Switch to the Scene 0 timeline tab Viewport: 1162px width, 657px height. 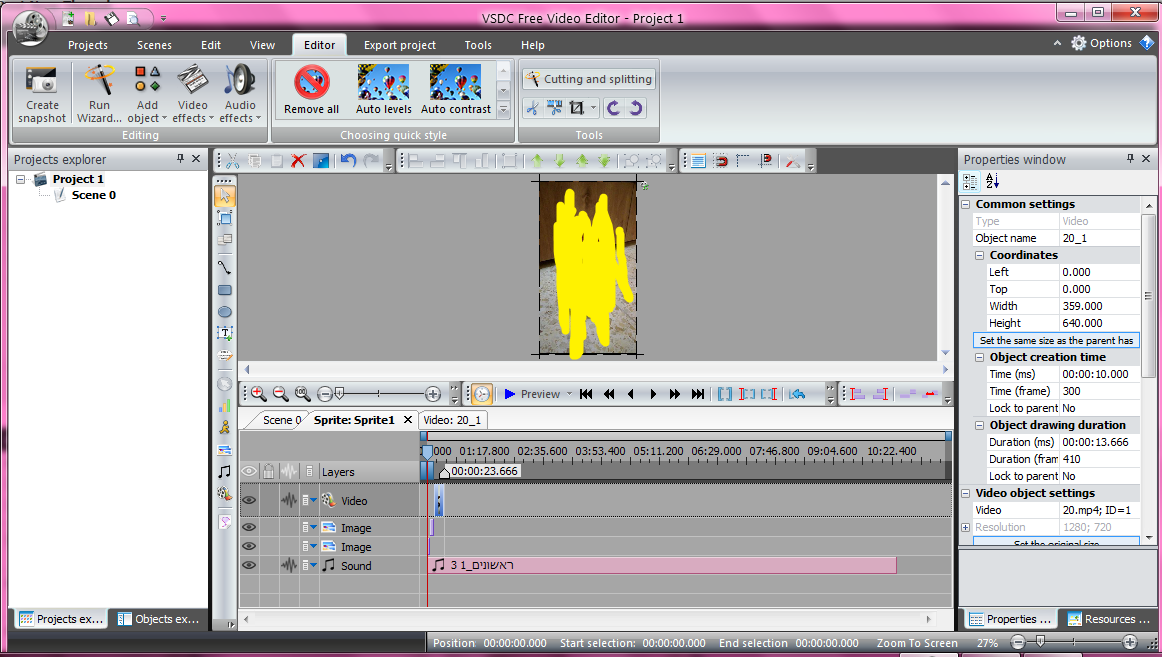point(282,420)
